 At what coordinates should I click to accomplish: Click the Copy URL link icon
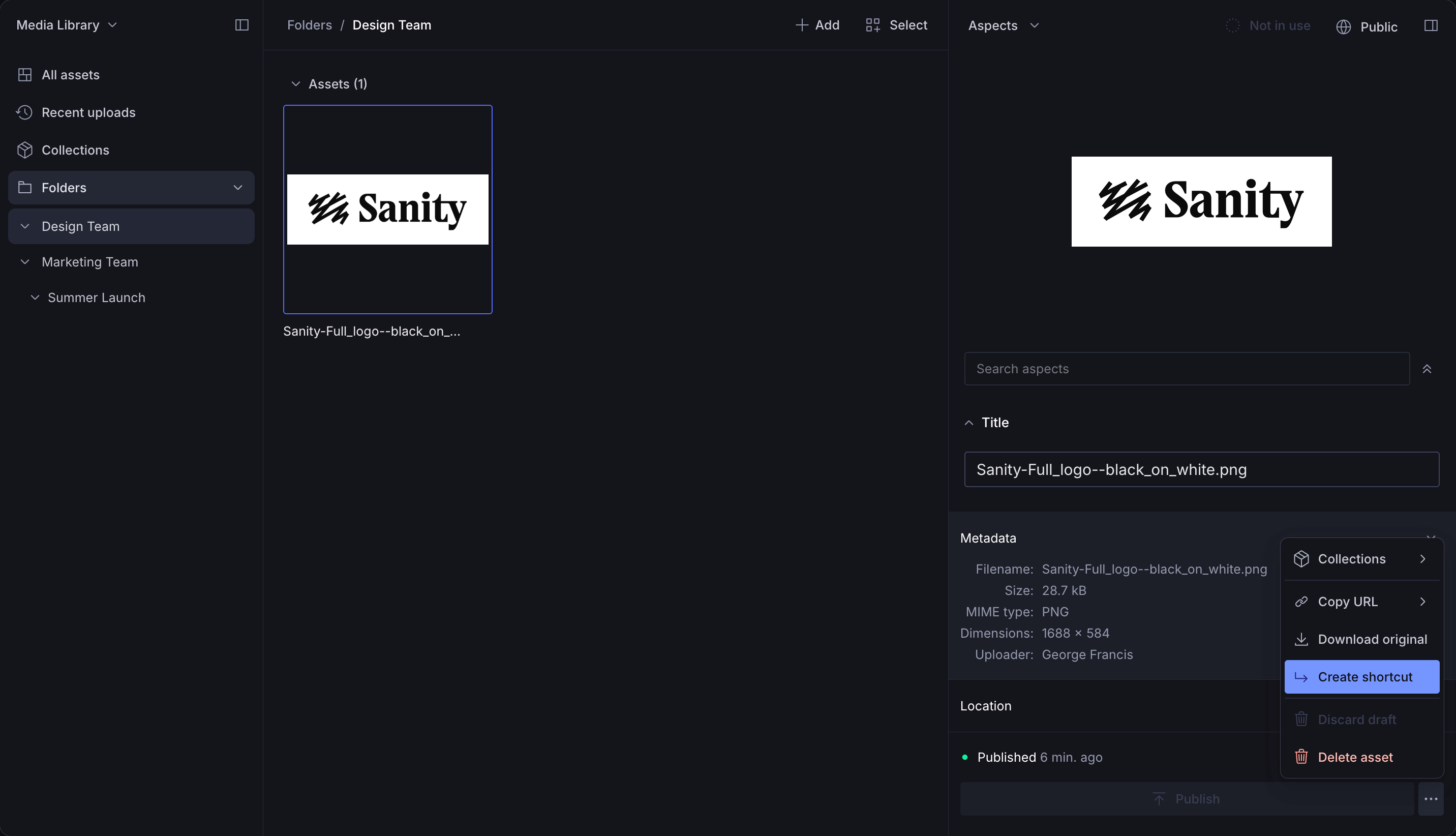(x=1301, y=602)
